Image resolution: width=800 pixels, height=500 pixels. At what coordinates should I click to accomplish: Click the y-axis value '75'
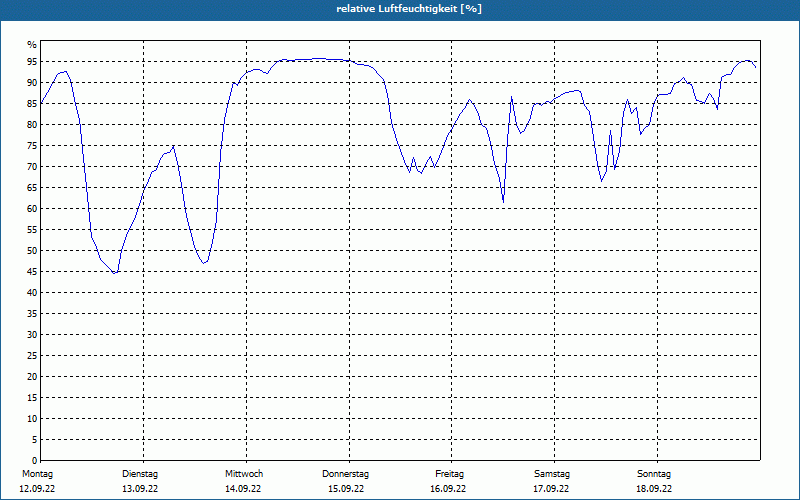pos(32,145)
